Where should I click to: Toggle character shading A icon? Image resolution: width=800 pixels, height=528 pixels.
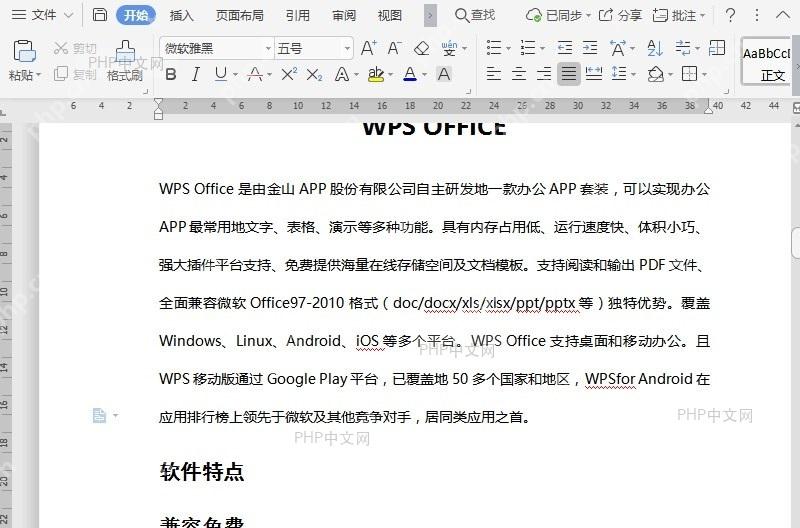444,74
